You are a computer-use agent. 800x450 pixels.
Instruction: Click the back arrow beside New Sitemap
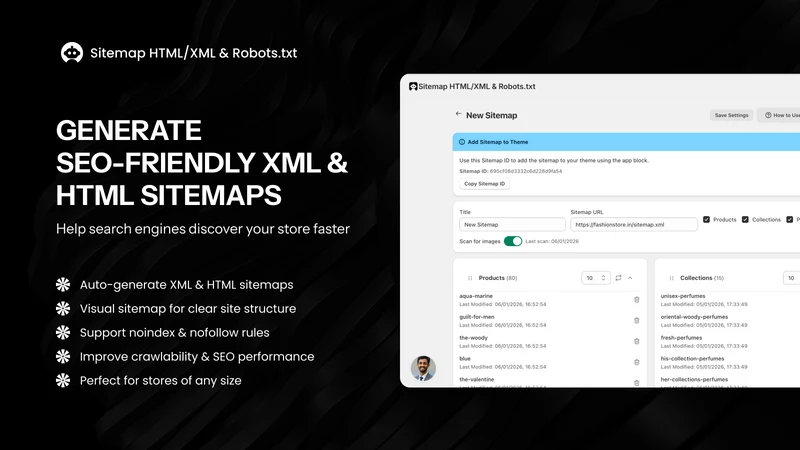(x=458, y=114)
